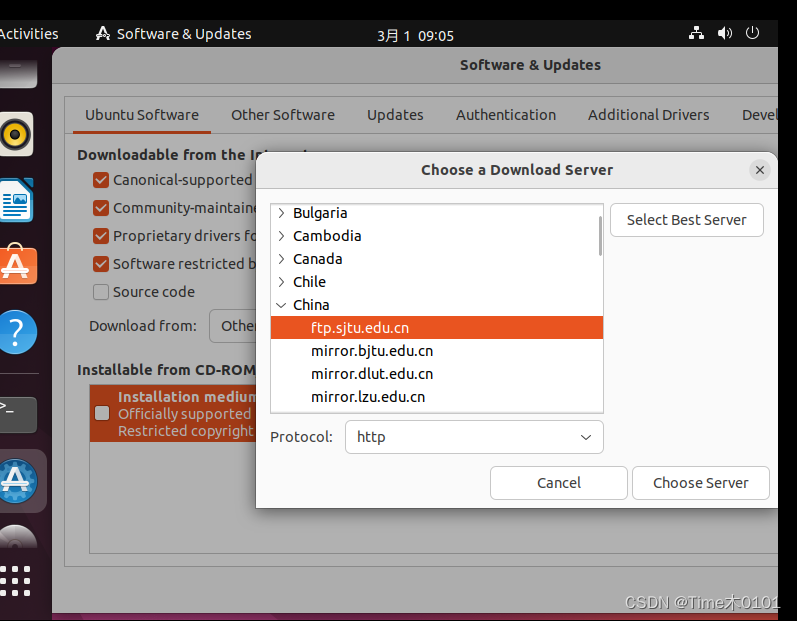Screen dimensions: 797x621
Task: Open network status icon in top bar
Action: pyautogui.click(x=696, y=34)
